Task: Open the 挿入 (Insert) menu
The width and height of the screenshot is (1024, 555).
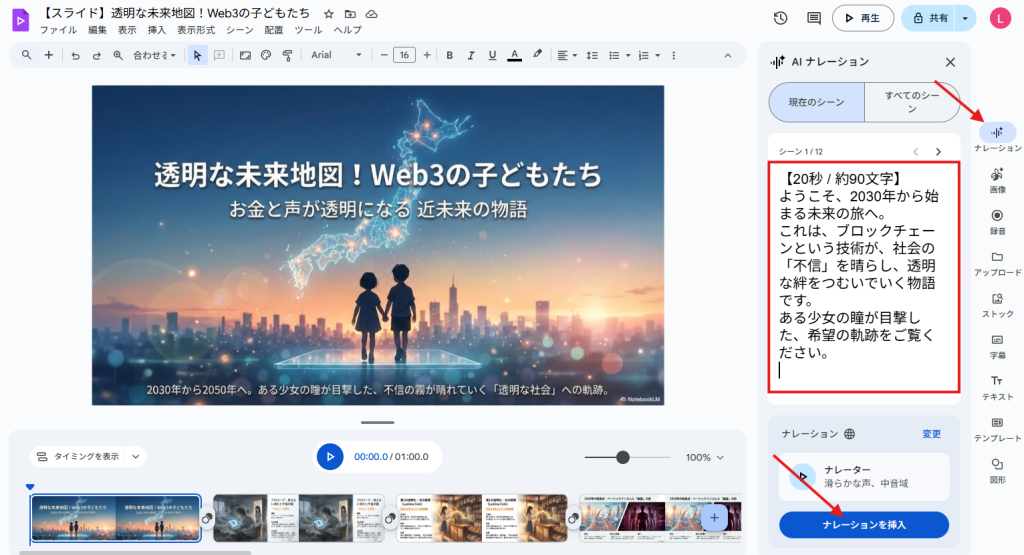Action: coord(157,30)
